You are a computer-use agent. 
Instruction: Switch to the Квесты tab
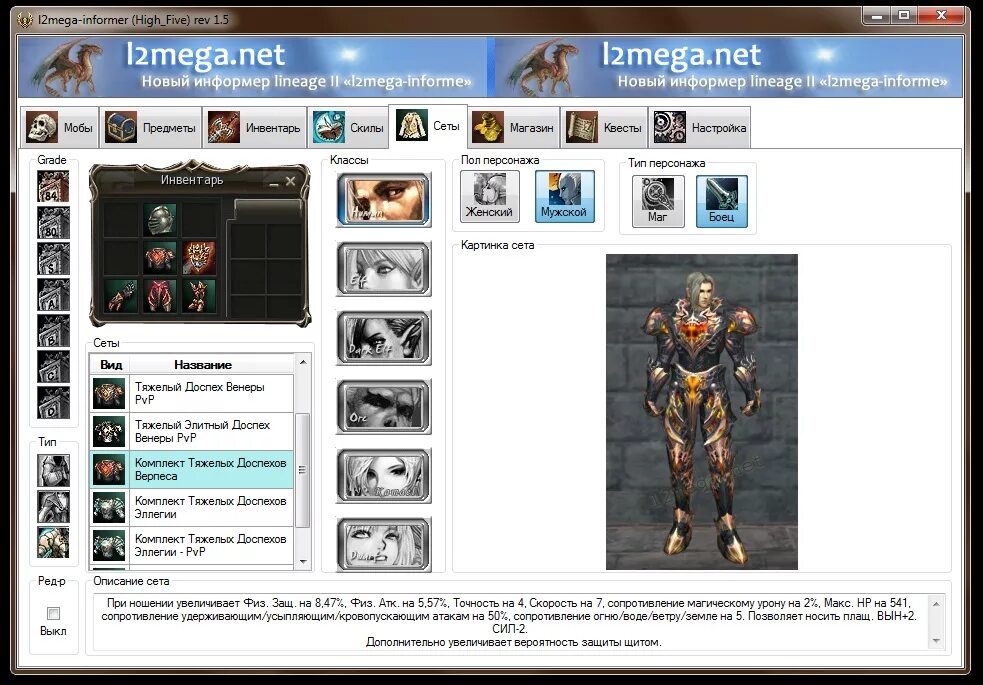pyautogui.click(x=604, y=127)
